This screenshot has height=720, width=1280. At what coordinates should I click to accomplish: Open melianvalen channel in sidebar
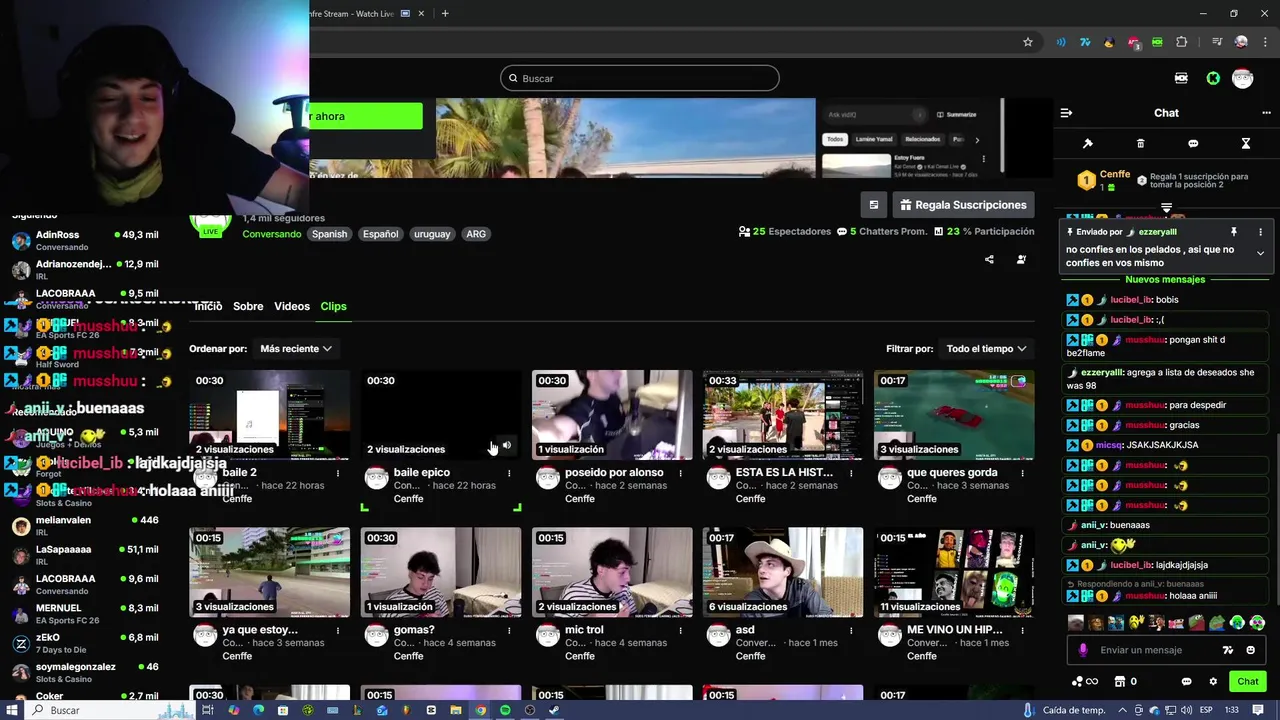85,526
